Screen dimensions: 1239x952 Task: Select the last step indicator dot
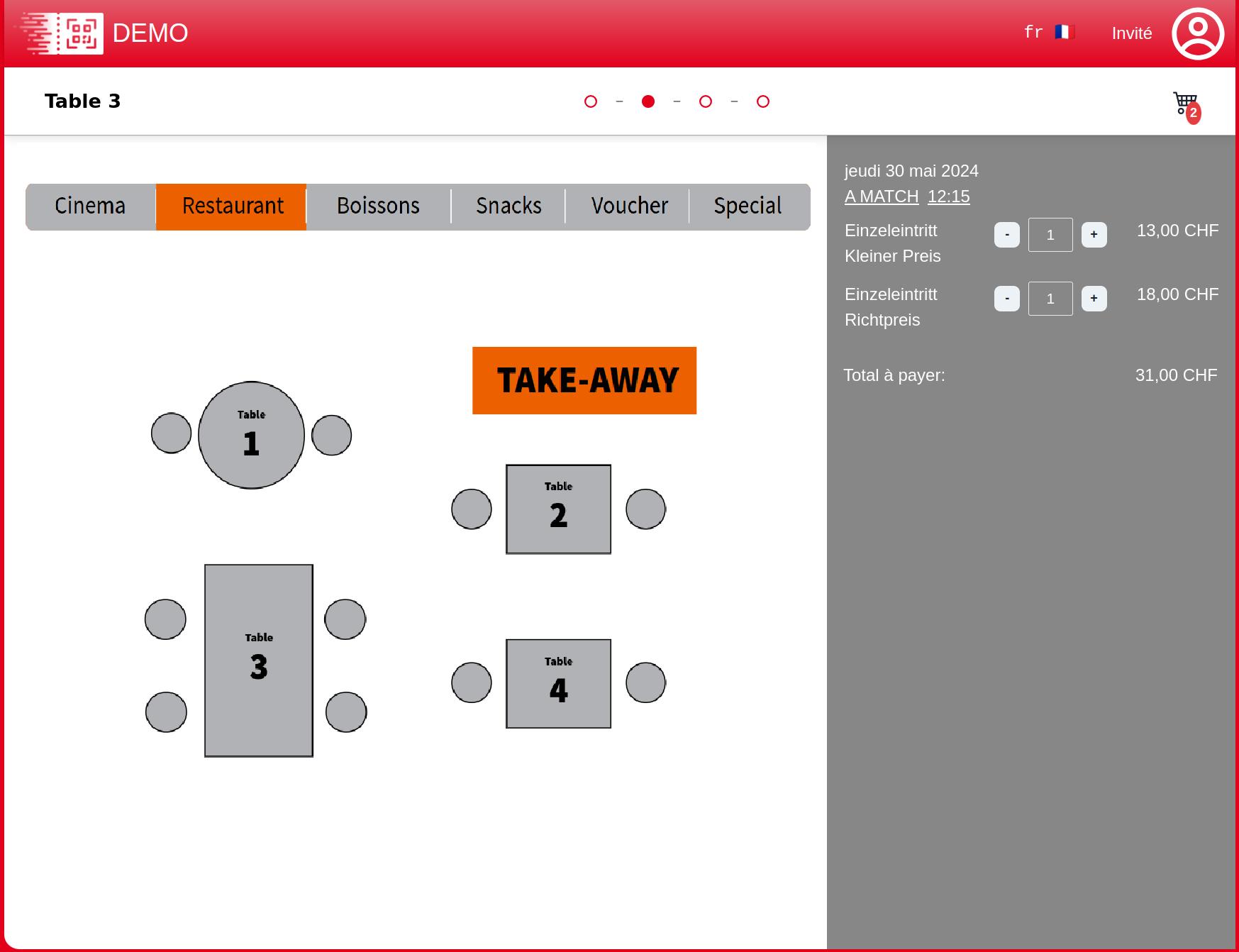(762, 101)
